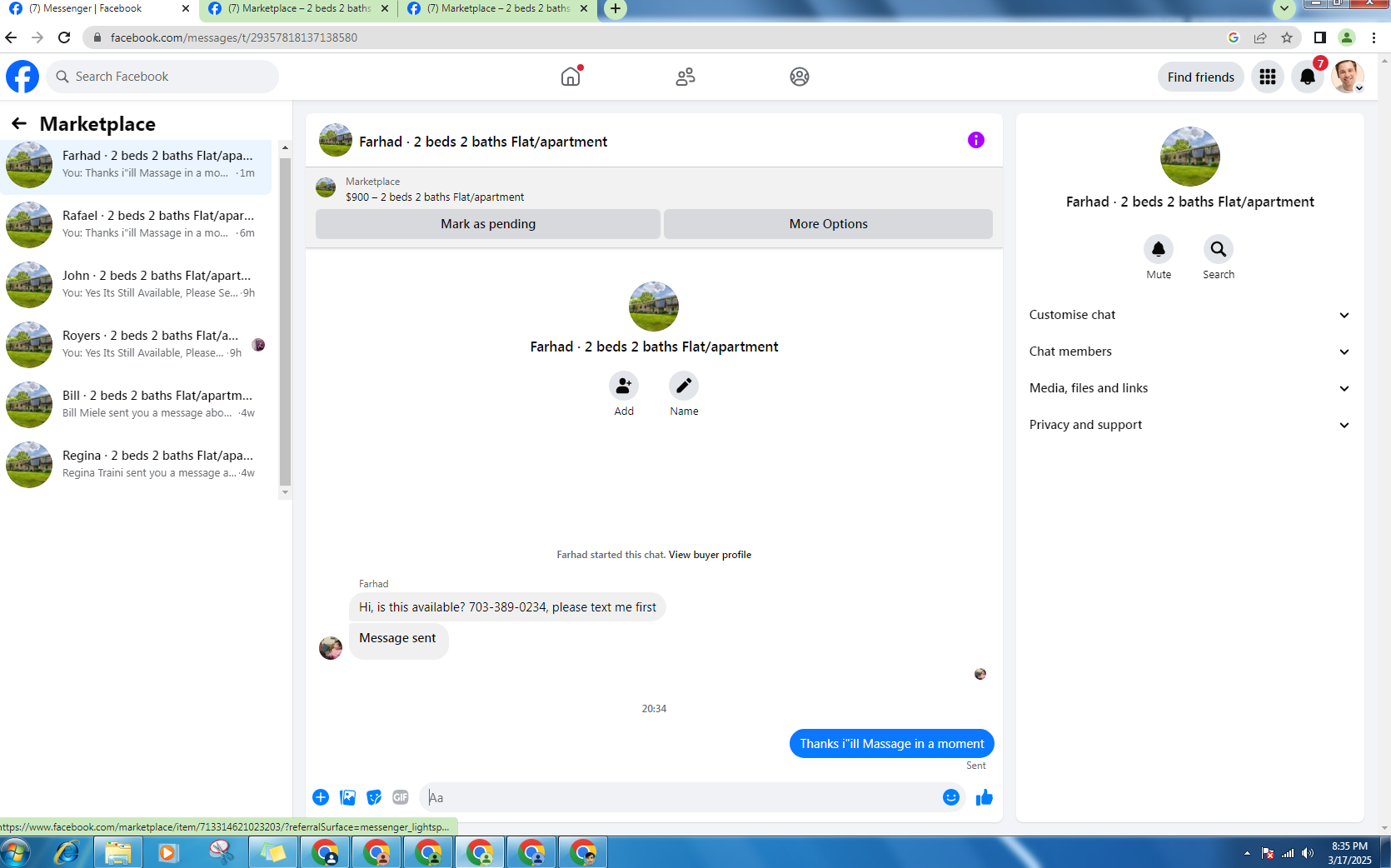The image size is (1391, 868).
Task: Open the Chrome three-dot menu
Action: [x=1374, y=37]
